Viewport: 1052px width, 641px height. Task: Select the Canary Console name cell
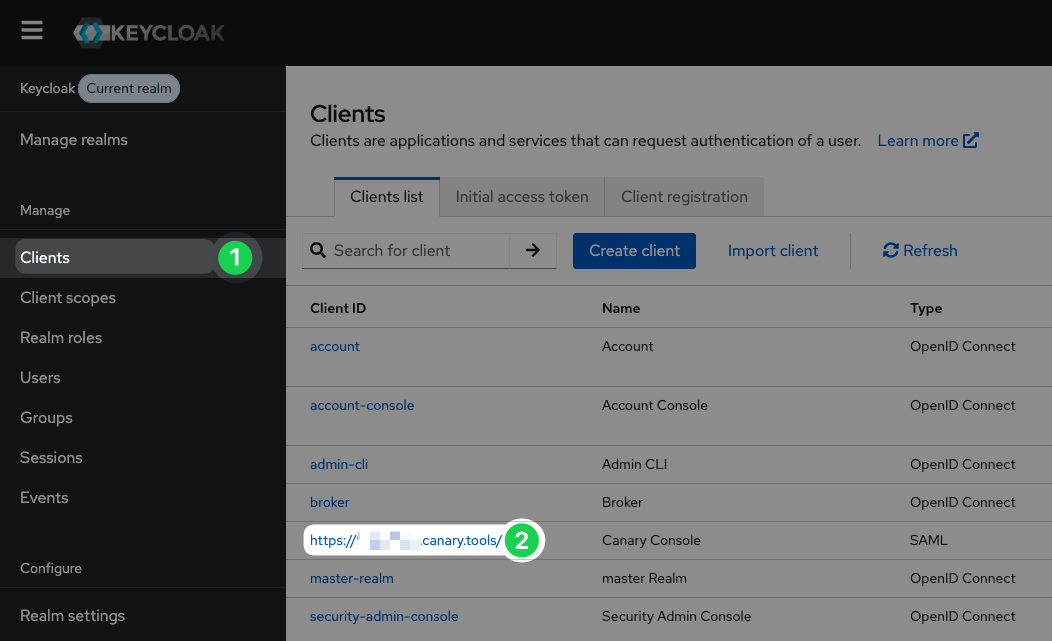[x=651, y=540]
